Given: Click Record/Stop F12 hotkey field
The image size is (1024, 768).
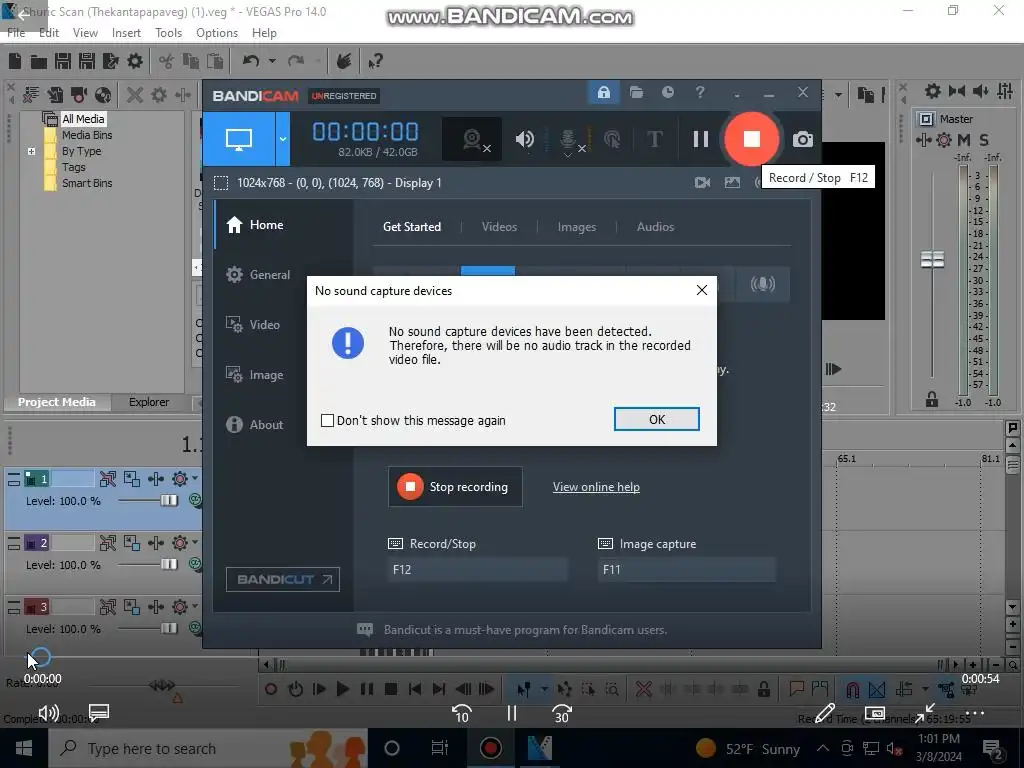Looking at the screenshot, I should [x=477, y=569].
